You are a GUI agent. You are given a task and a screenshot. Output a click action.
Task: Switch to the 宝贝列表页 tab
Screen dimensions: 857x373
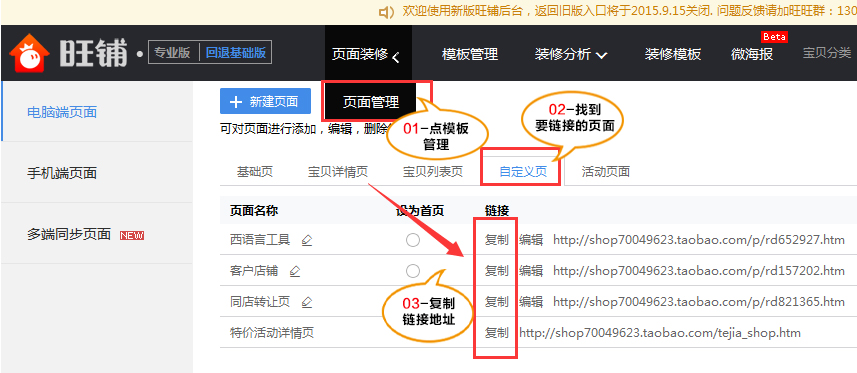click(x=433, y=172)
